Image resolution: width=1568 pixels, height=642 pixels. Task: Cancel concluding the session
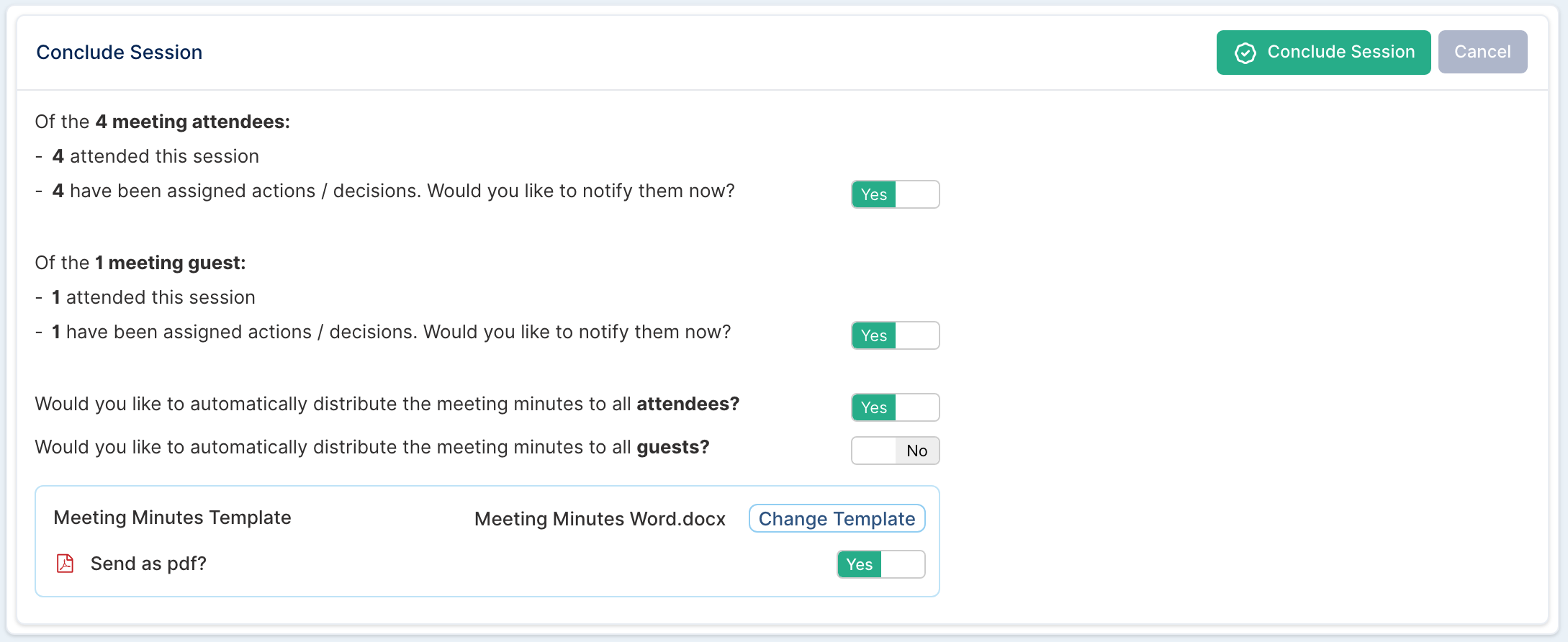click(x=1482, y=53)
